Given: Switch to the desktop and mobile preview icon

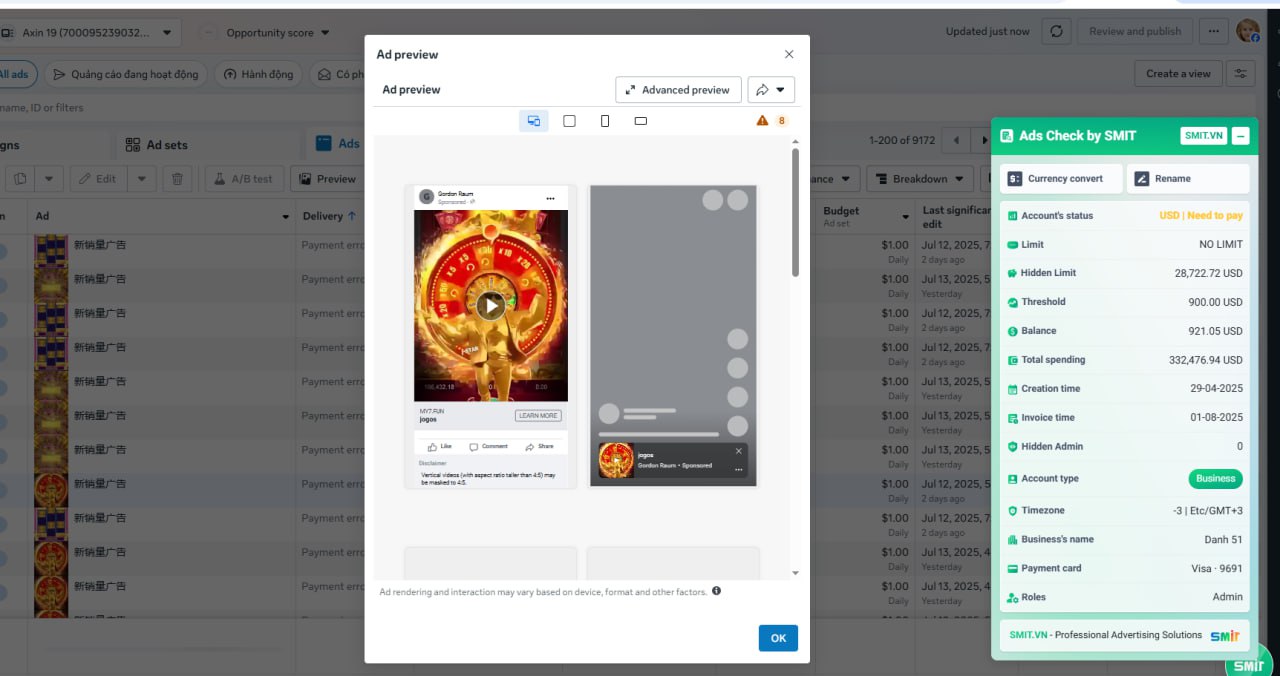Looking at the screenshot, I should pos(533,121).
